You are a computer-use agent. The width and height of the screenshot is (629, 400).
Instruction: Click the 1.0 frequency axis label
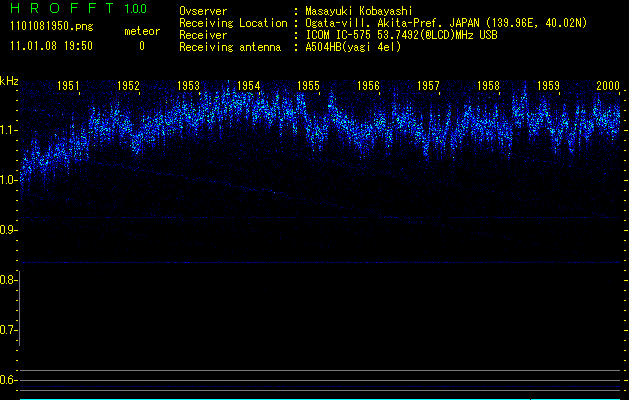pyautogui.click(x=7, y=180)
